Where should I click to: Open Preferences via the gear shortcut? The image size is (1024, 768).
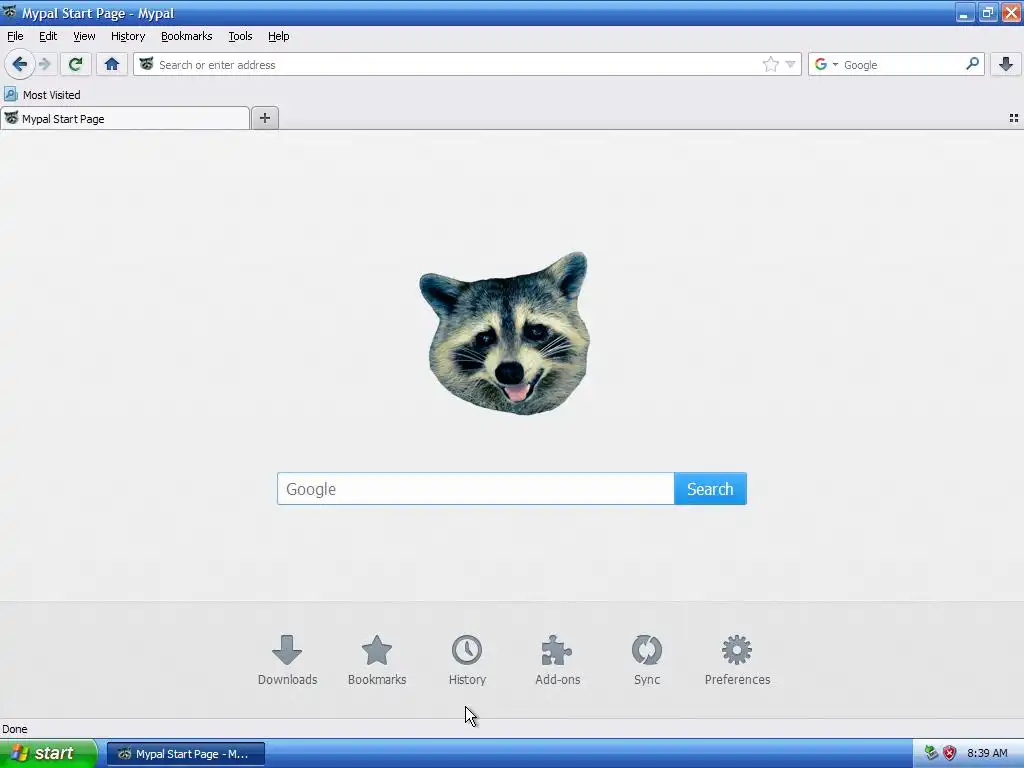point(737,660)
